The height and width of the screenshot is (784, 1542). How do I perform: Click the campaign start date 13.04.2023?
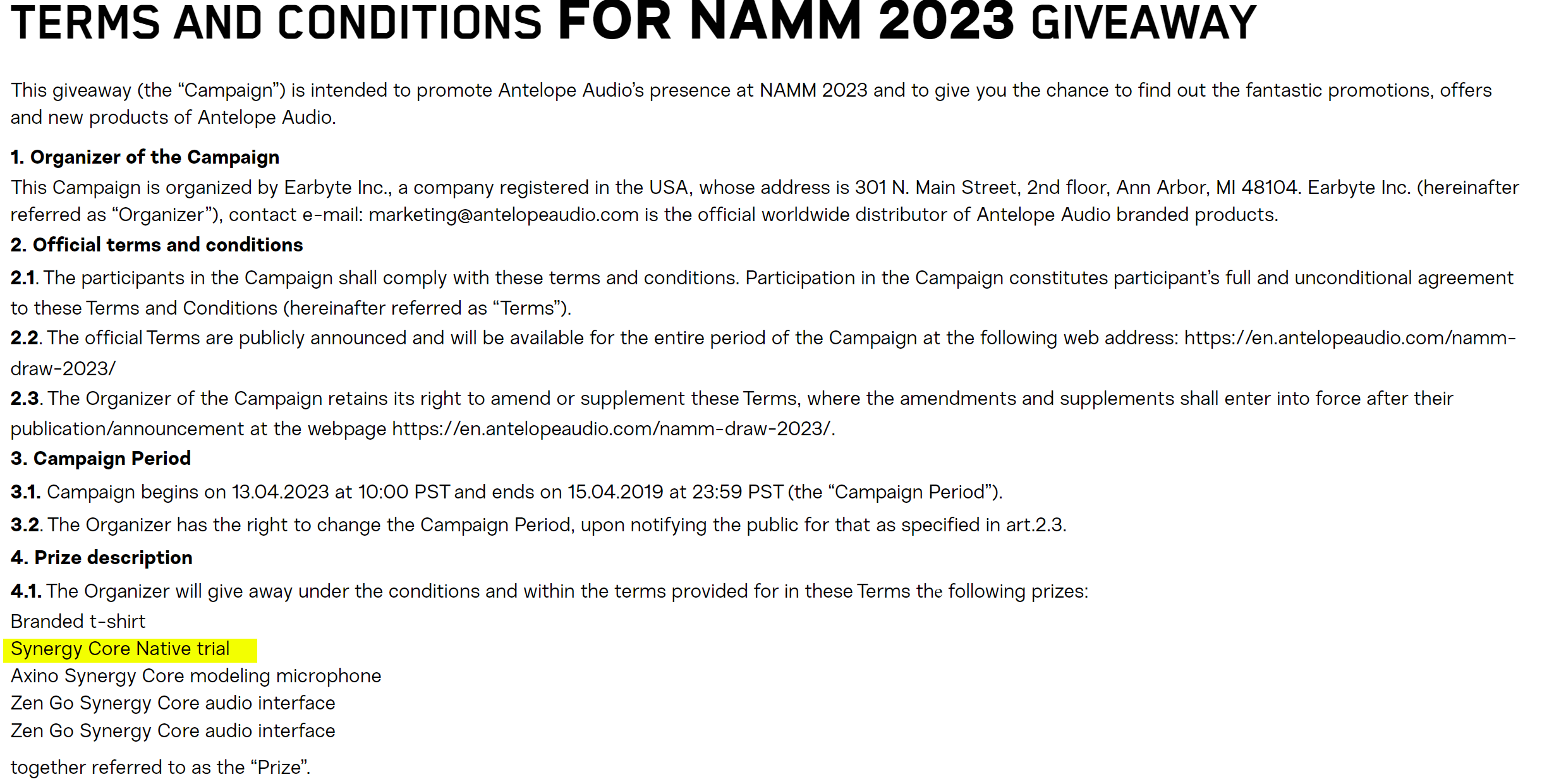click(280, 492)
